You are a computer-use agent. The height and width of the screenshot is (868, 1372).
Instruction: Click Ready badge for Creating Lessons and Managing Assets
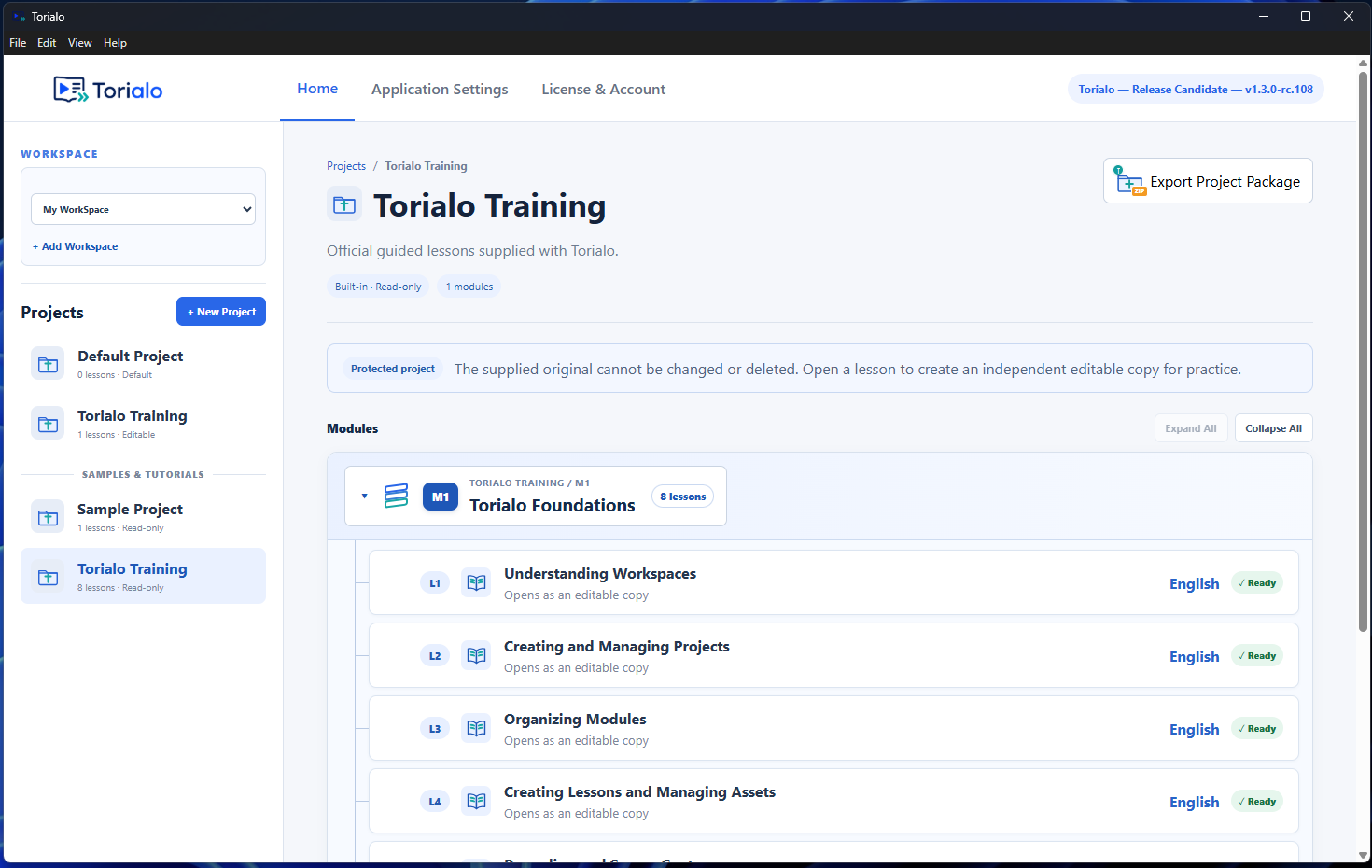[x=1257, y=802]
